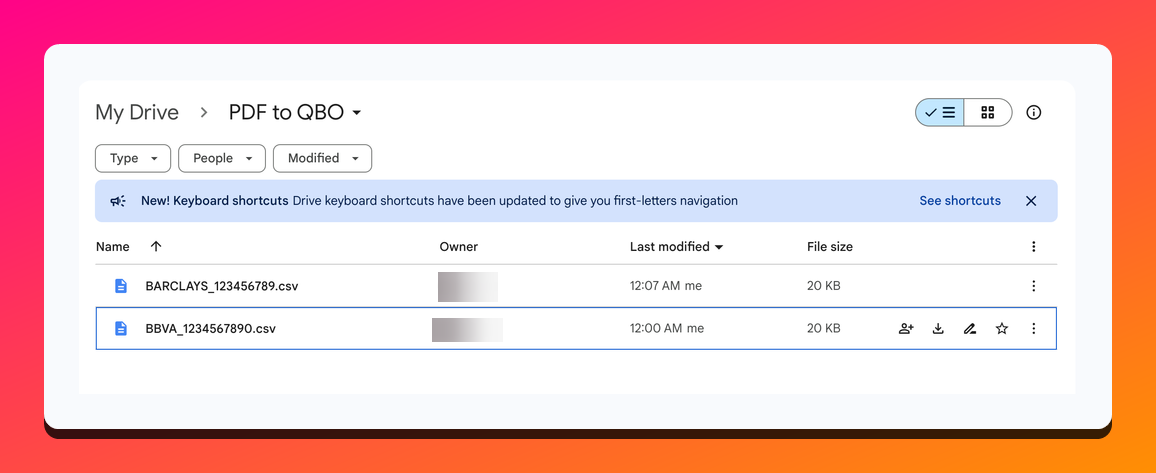Click the 12:00 AM me modified entry
This screenshot has width=1156, height=473.
click(666, 329)
